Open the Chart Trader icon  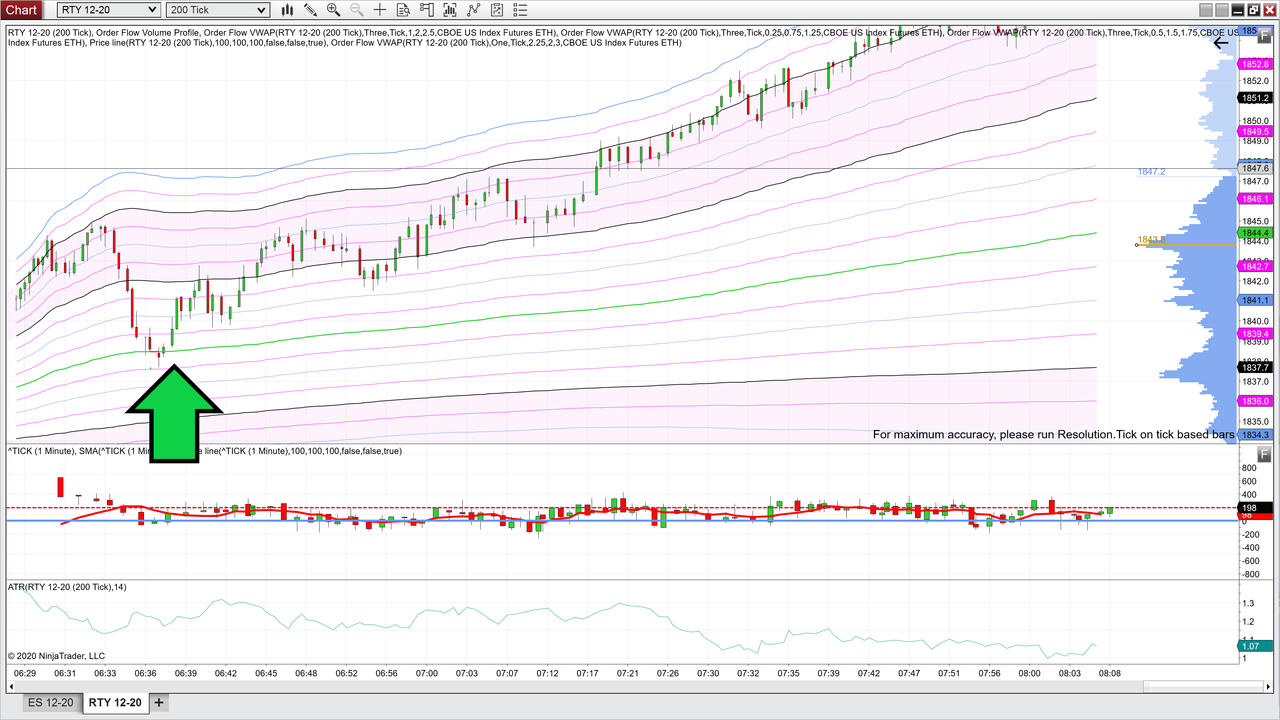(426, 10)
